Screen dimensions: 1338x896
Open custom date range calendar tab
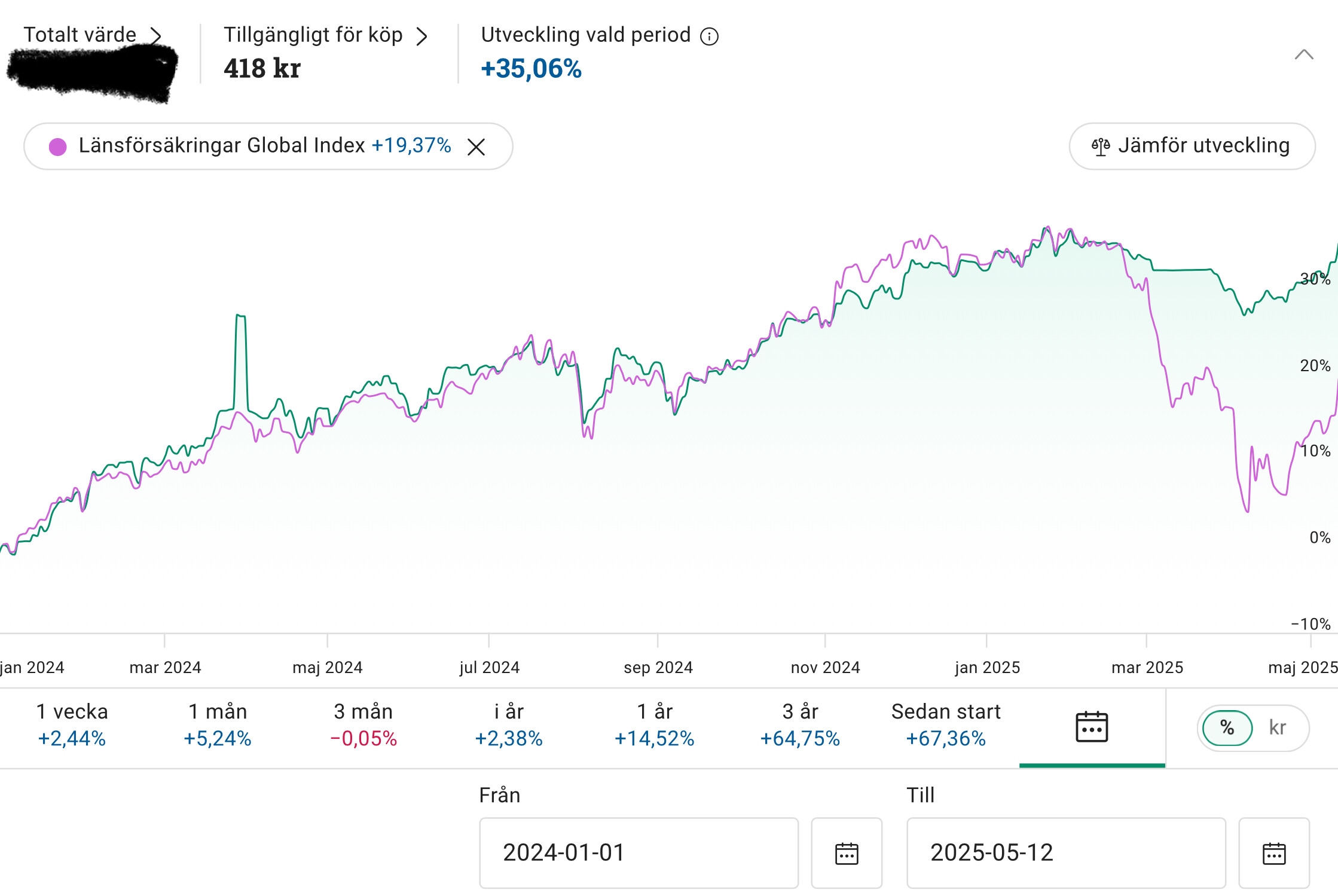tap(1091, 727)
